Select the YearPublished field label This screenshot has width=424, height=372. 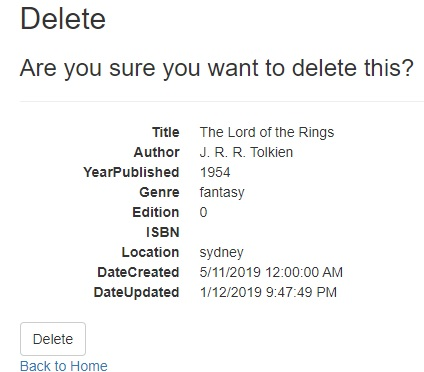click(131, 172)
